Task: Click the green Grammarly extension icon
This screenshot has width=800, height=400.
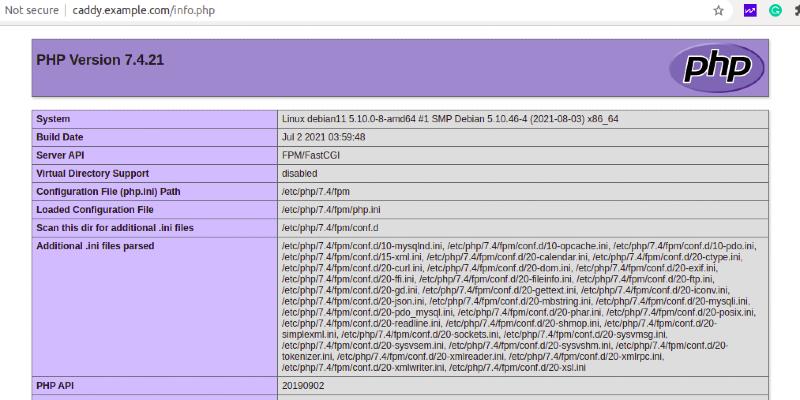Action: pyautogui.click(x=775, y=10)
